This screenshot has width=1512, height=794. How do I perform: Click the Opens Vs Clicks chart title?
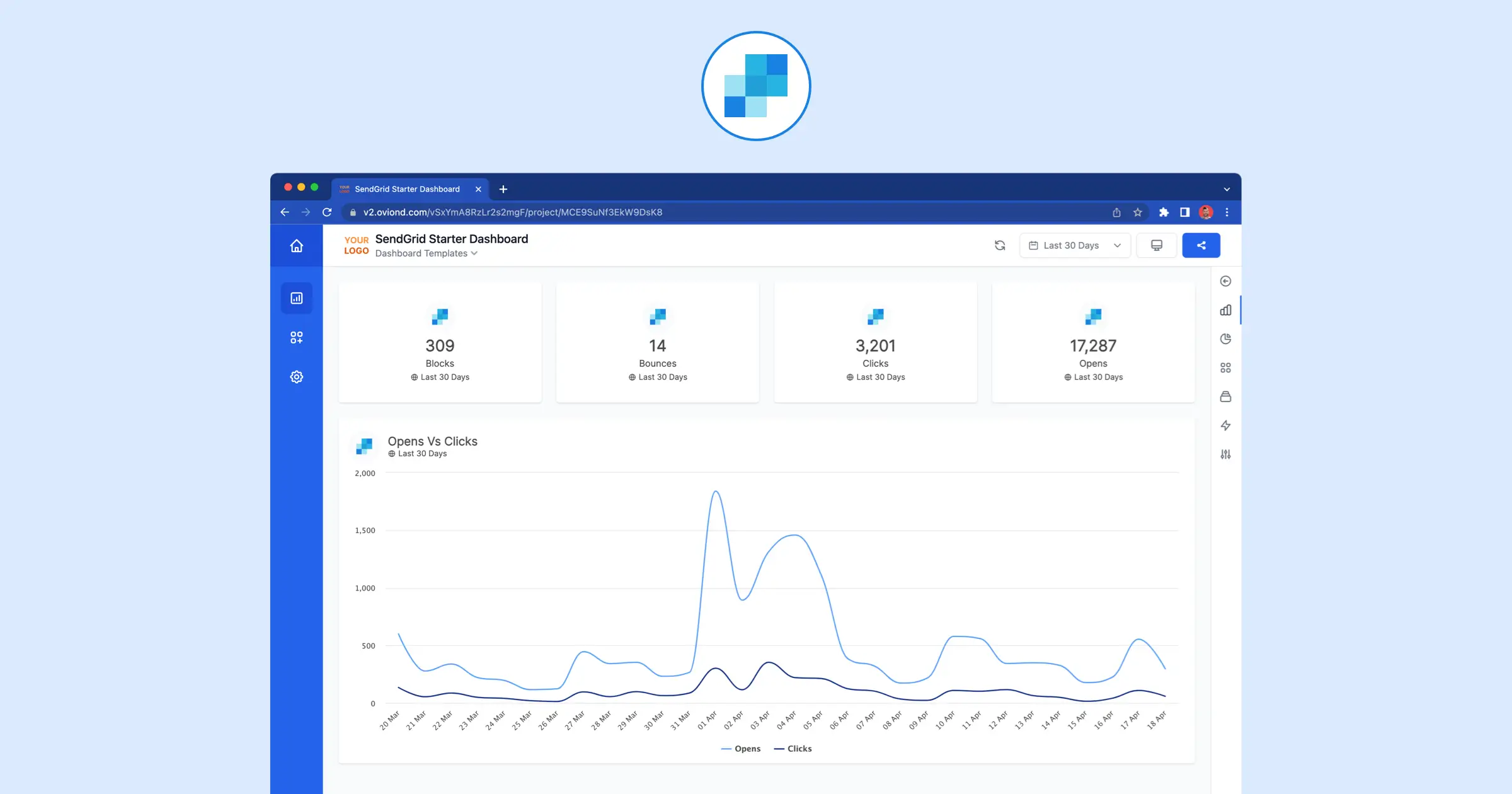(432, 441)
